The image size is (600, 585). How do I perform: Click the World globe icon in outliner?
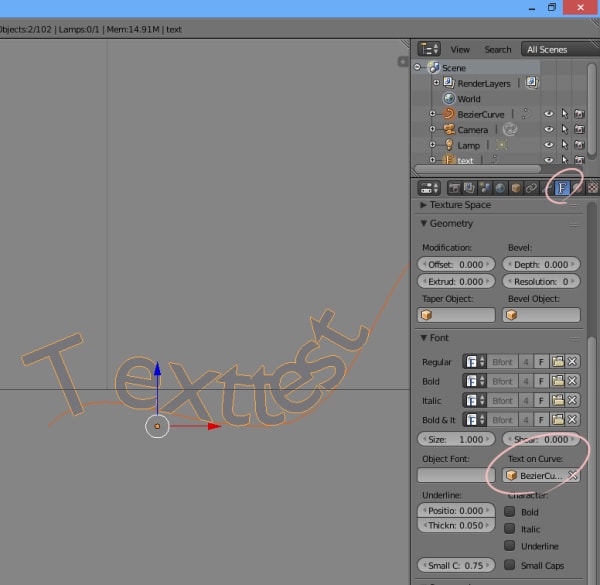coord(449,99)
